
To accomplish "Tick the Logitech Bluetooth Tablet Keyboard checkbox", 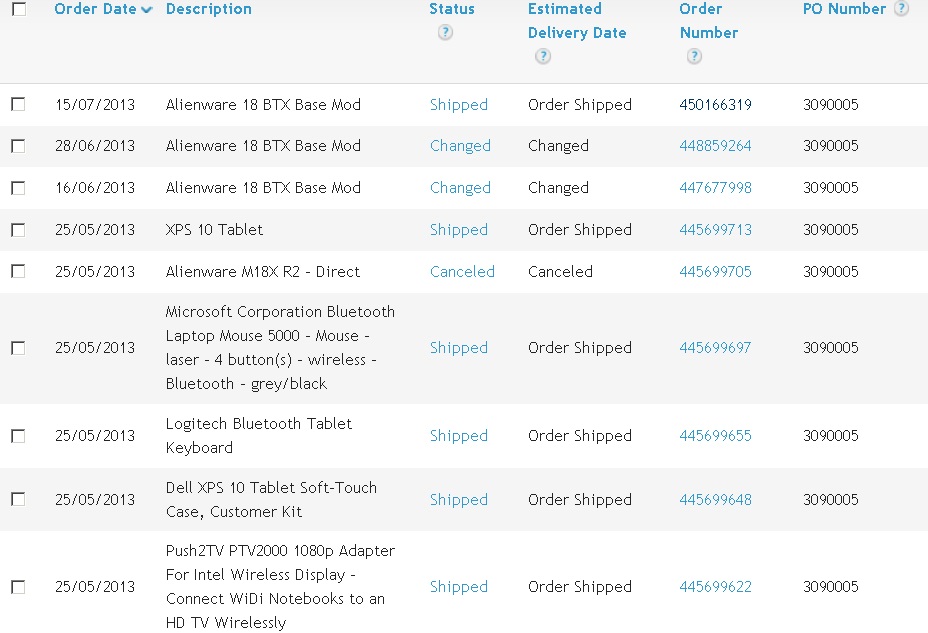I will point(18,436).
